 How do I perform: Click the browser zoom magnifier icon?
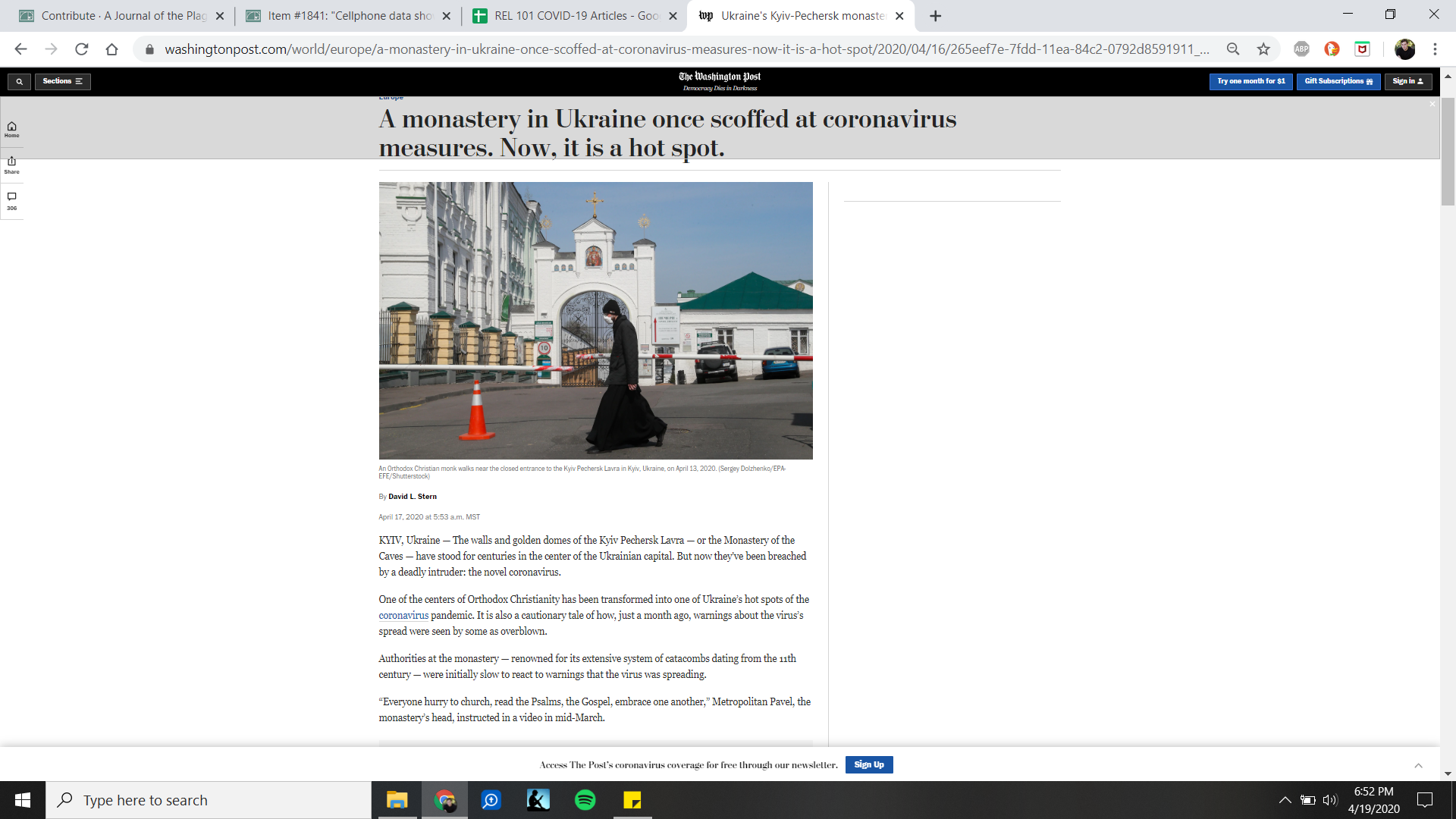click(x=1233, y=49)
